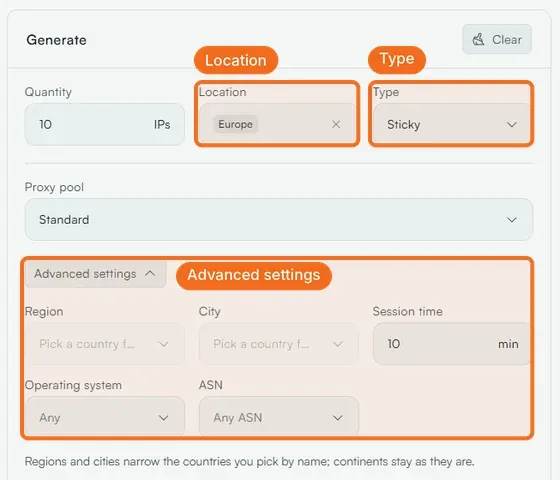Click the min unit in Session time
The image size is (560, 480).
508,344
